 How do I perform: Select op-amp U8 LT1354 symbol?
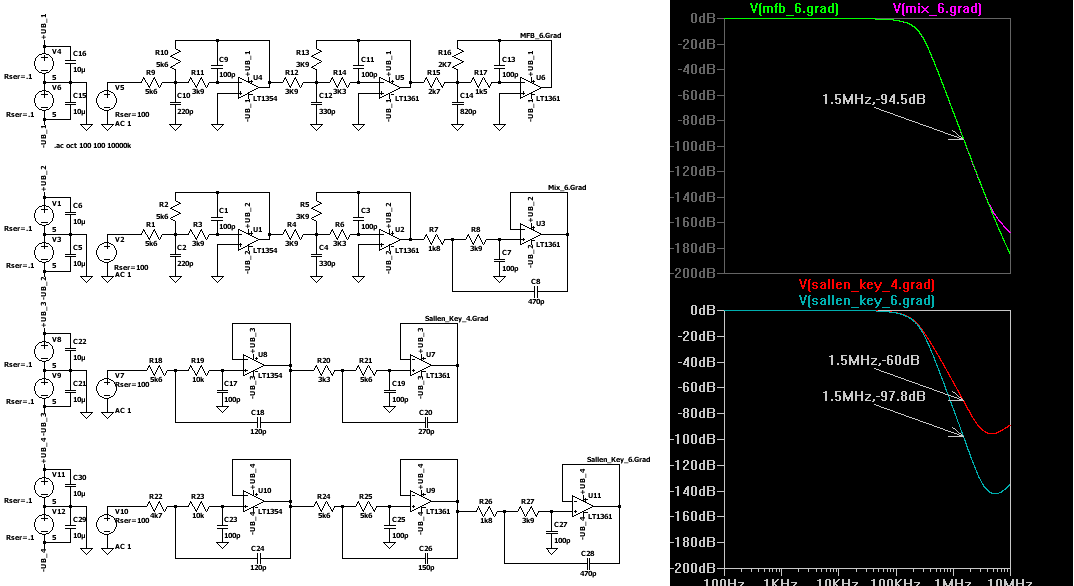252,364
